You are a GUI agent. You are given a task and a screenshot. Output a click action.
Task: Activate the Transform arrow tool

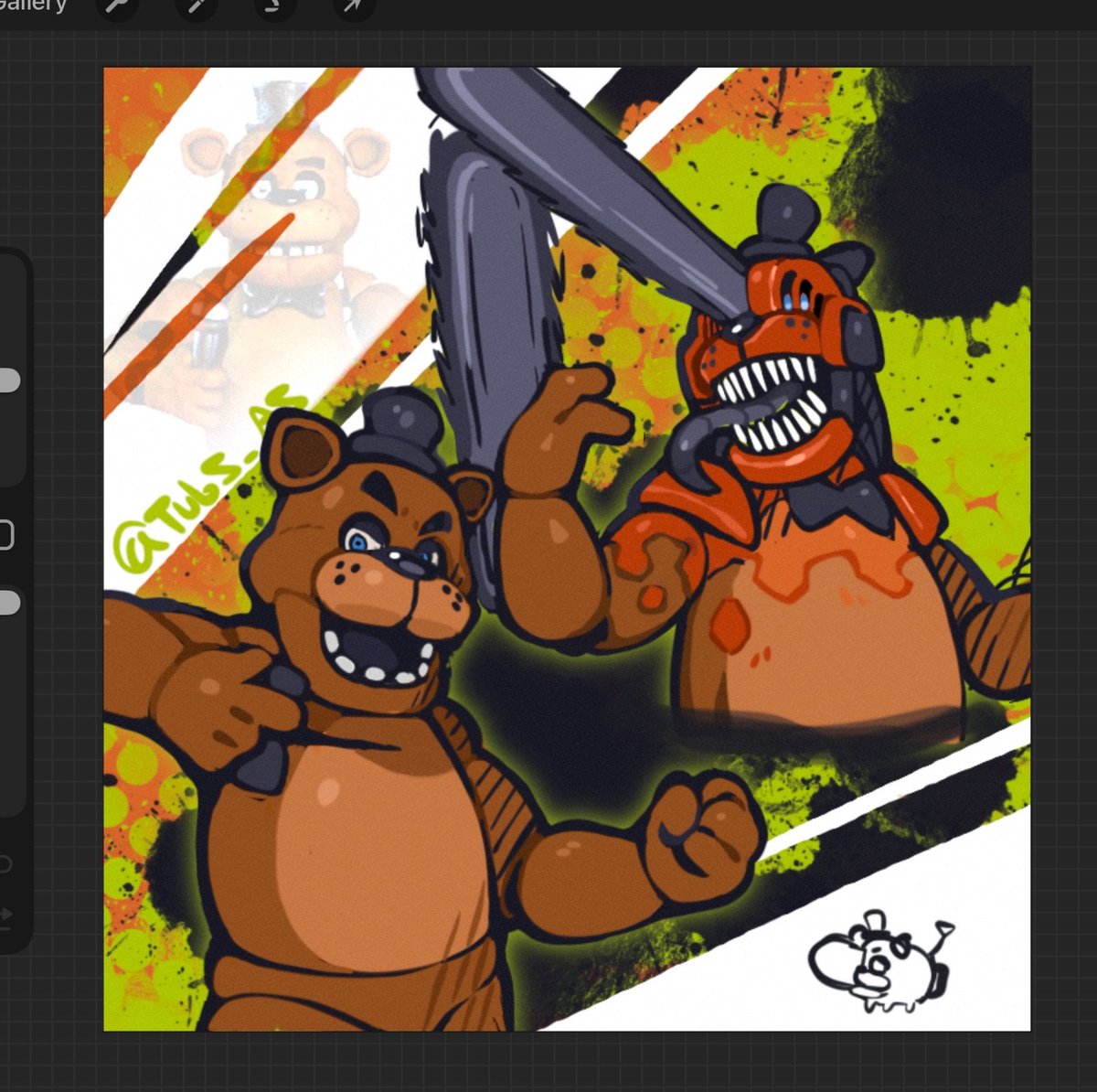coord(352,6)
